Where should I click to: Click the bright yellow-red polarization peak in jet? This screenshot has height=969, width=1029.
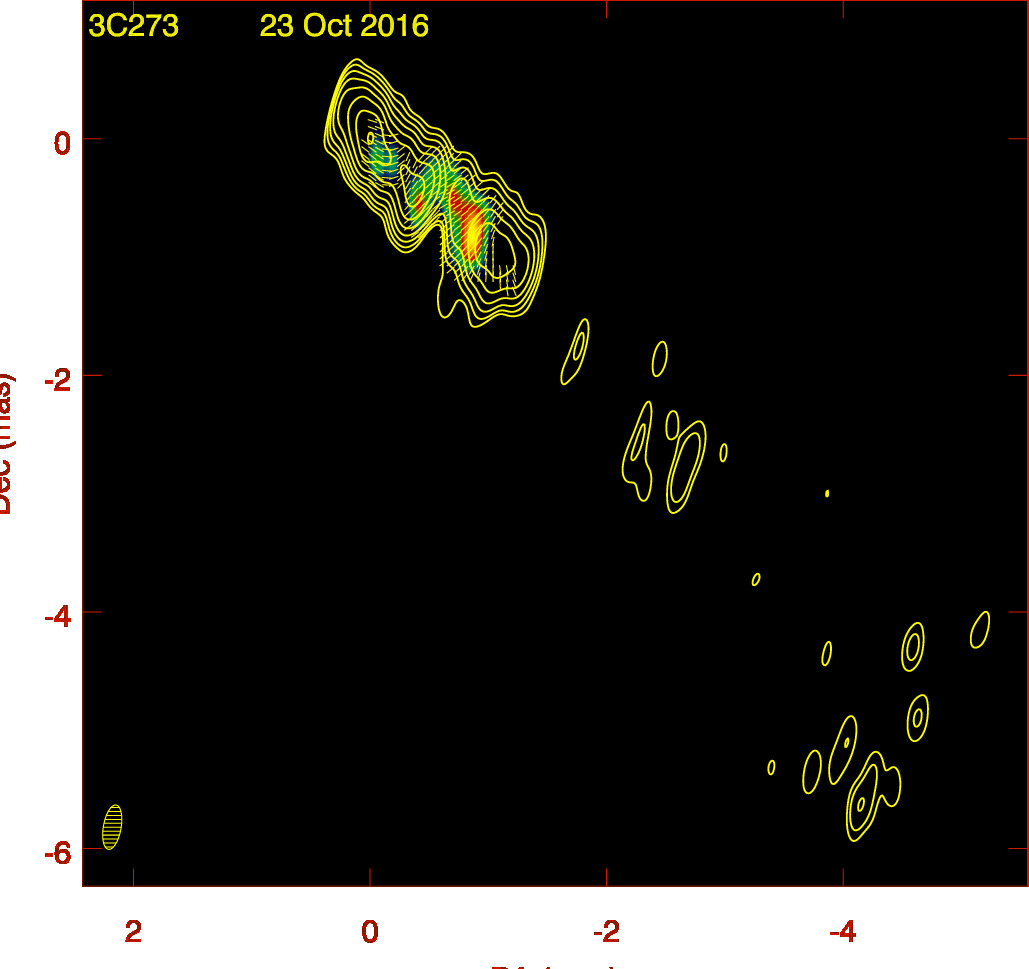(x=473, y=234)
